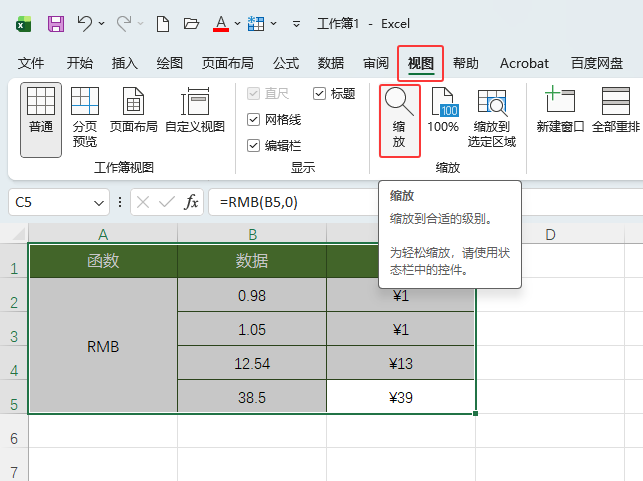Switch to the 审阅 tab
The height and width of the screenshot is (481, 643).
(376, 63)
